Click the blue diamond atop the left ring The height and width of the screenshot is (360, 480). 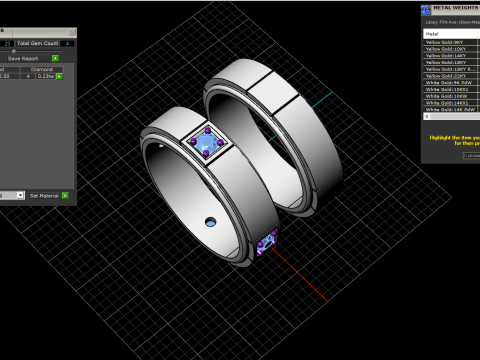207,142
